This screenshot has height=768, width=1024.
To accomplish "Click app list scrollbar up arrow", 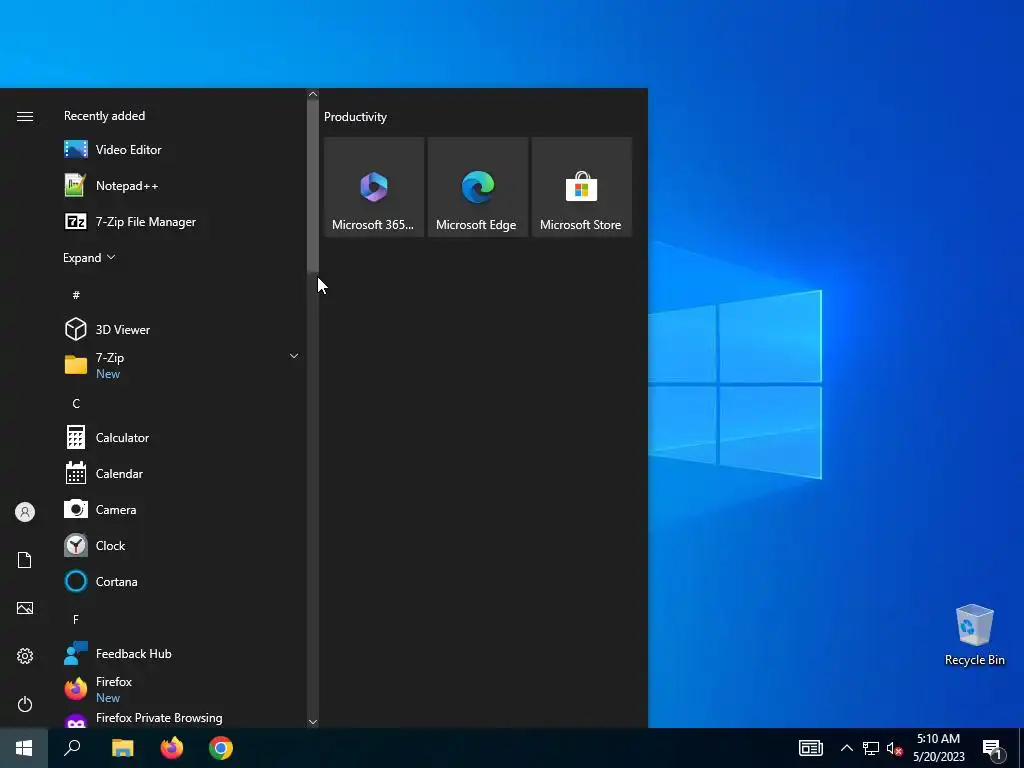I will coord(313,94).
